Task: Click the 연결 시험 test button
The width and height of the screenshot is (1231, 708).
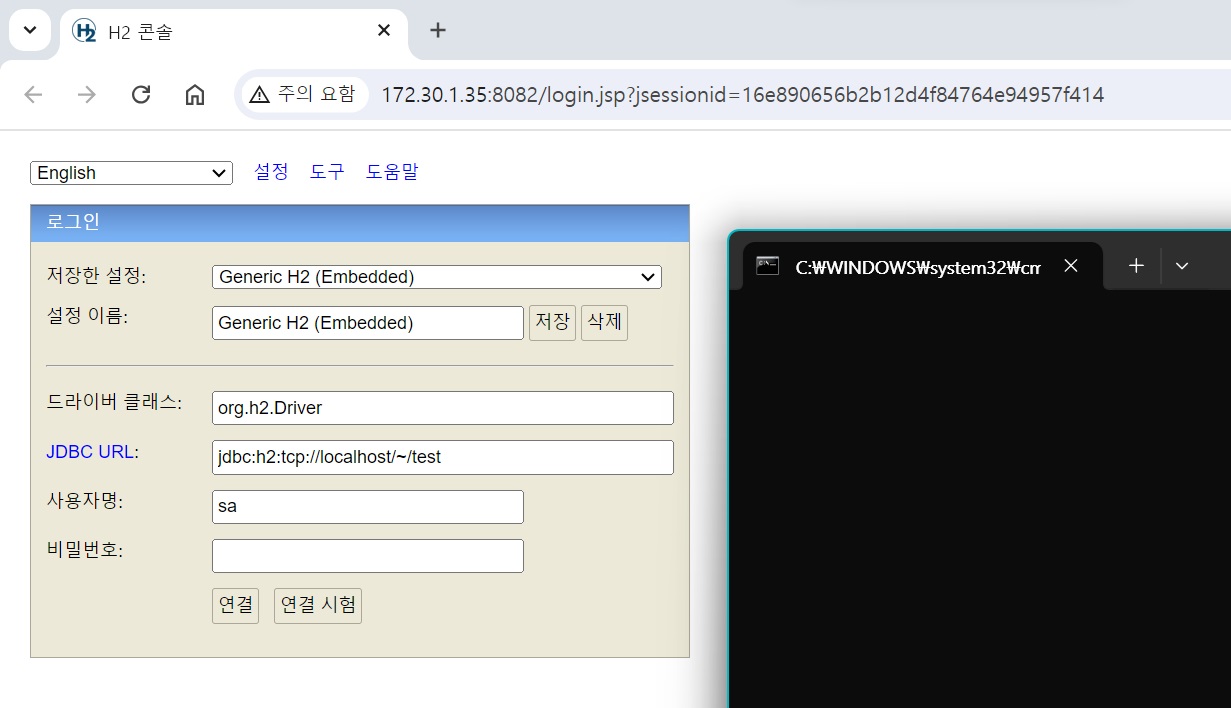Action: pyautogui.click(x=318, y=606)
